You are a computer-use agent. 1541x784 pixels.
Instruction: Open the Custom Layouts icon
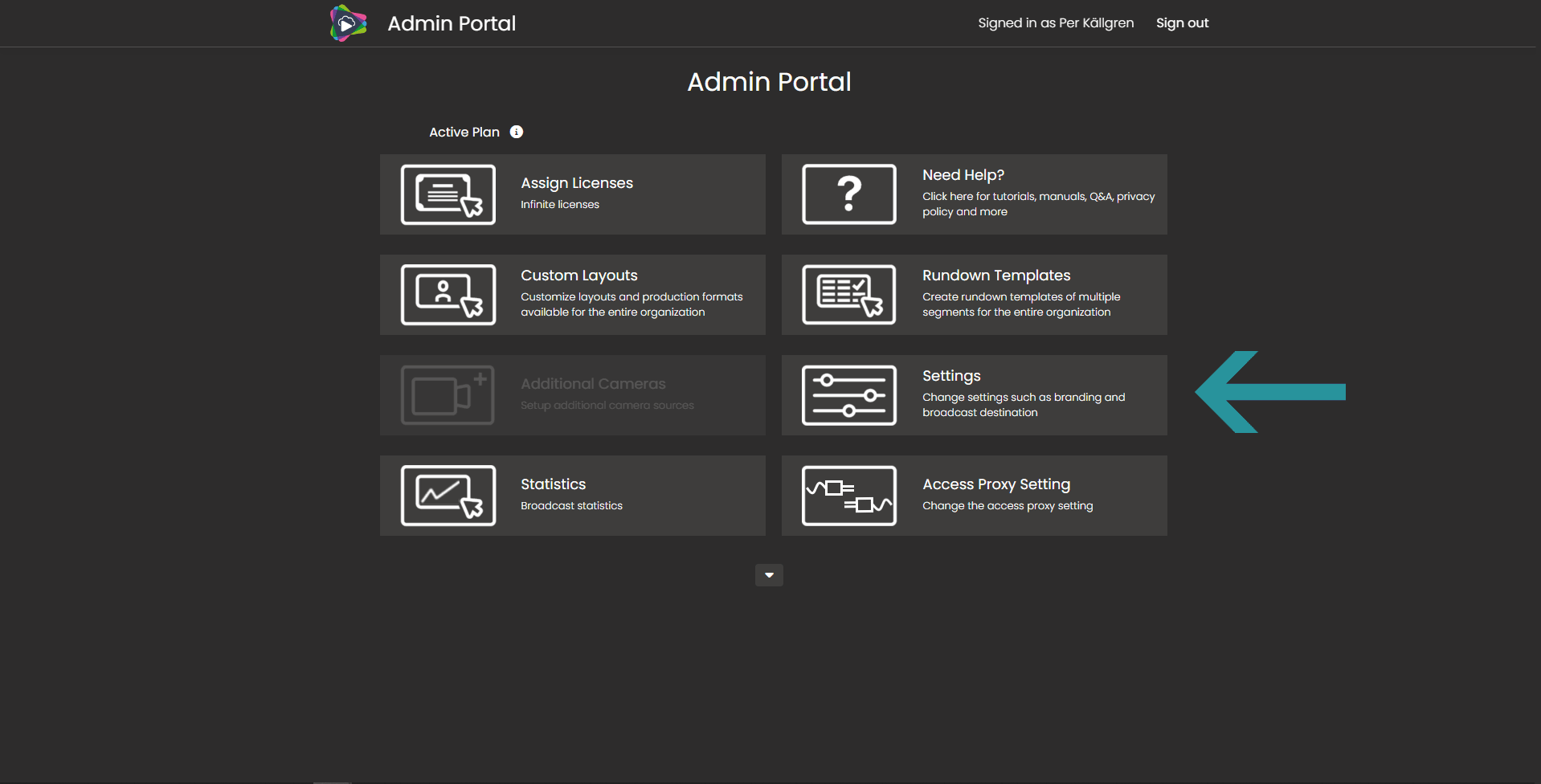pyautogui.click(x=448, y=295)
